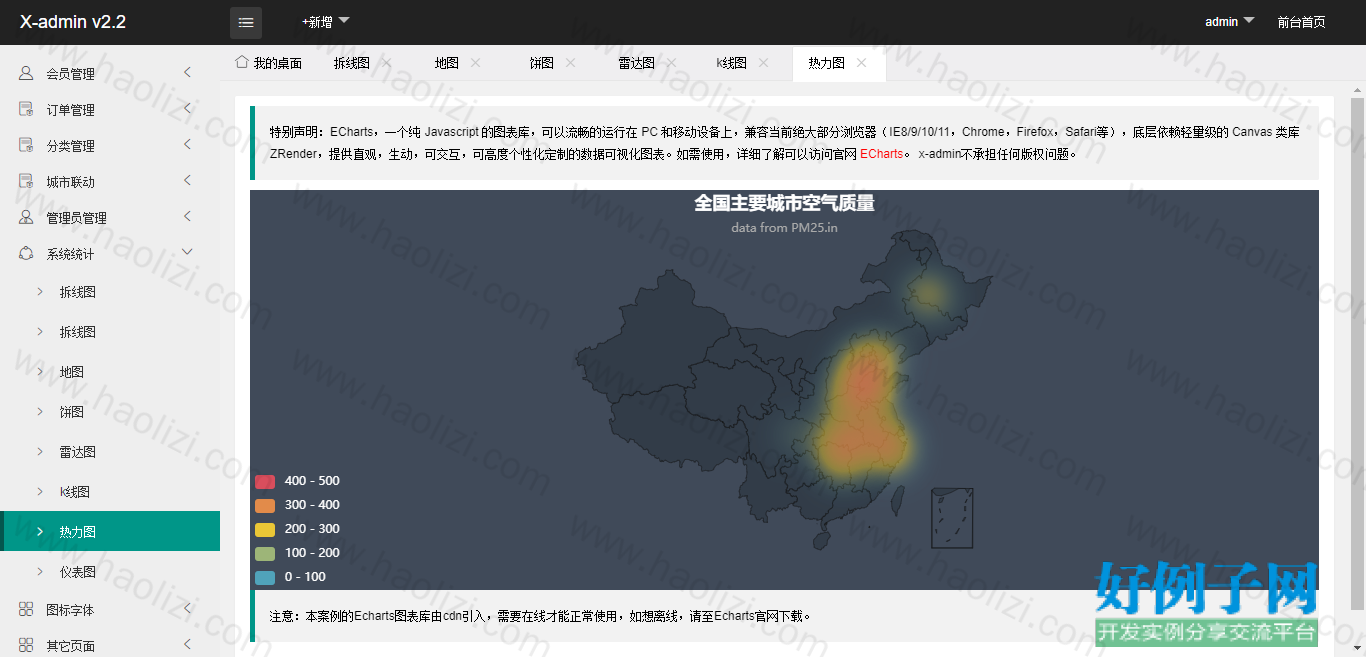Click the home icon on 我的桌面 tab
The width and height of the screenshot is (1366, 657).
242,62
